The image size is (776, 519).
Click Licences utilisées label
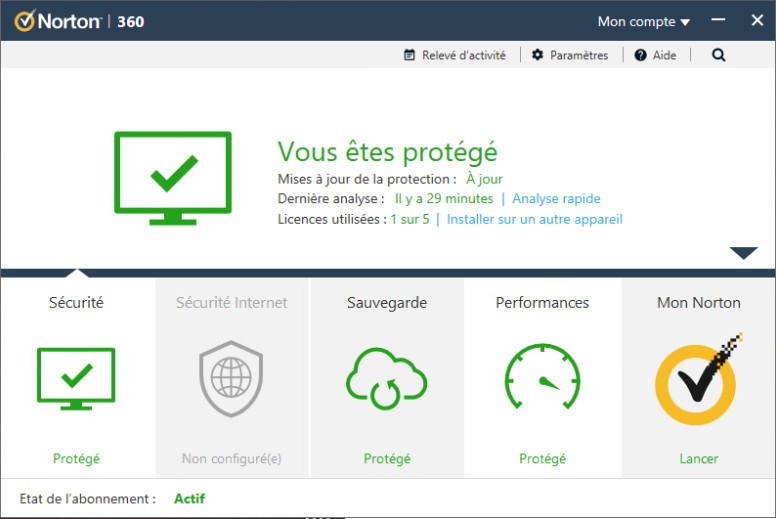[x=332, y=219]
